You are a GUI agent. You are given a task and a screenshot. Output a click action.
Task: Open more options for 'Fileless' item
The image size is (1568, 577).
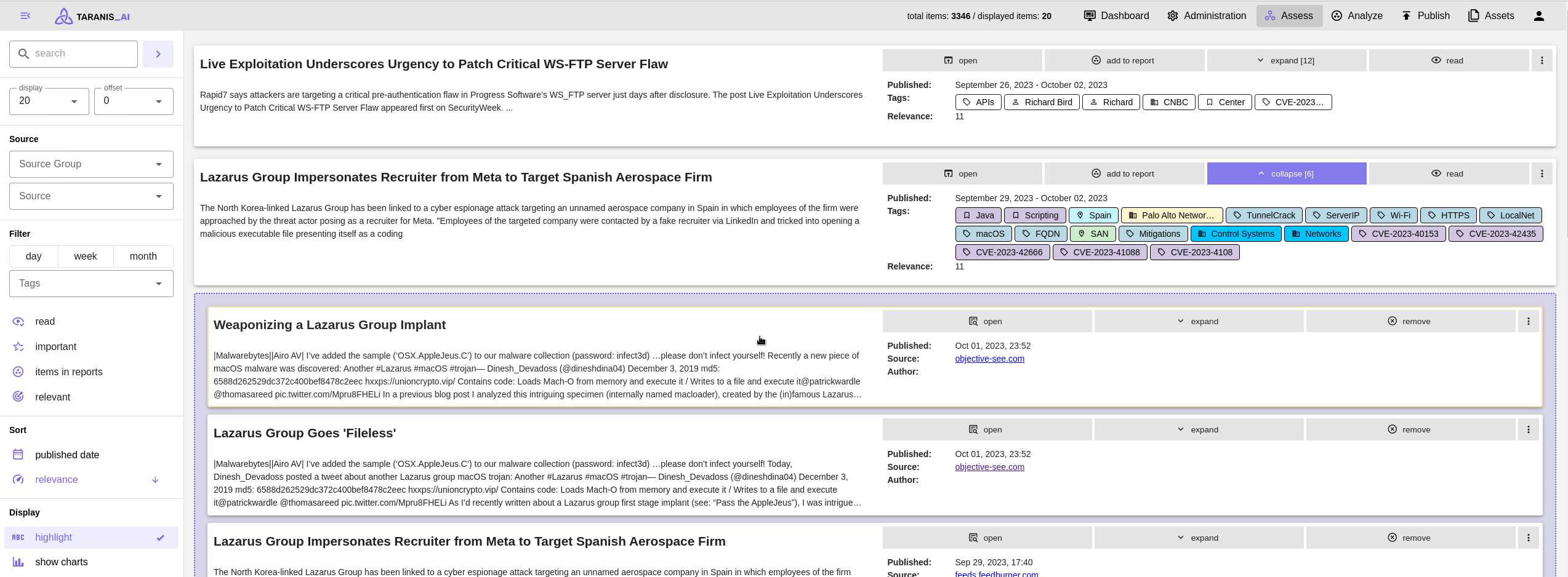1528,429
